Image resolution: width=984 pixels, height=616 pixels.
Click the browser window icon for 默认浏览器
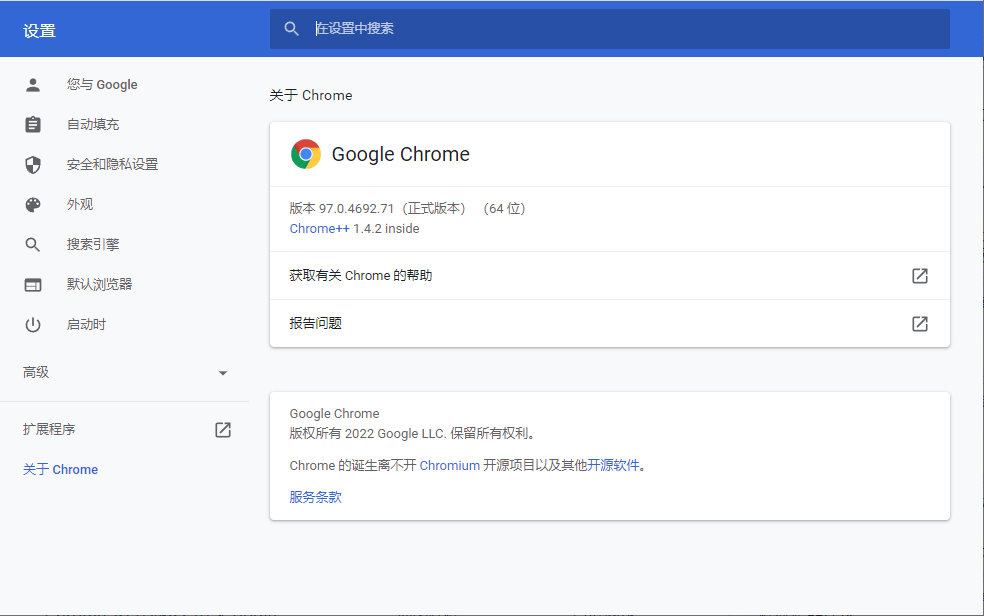[x=33, y=285]
